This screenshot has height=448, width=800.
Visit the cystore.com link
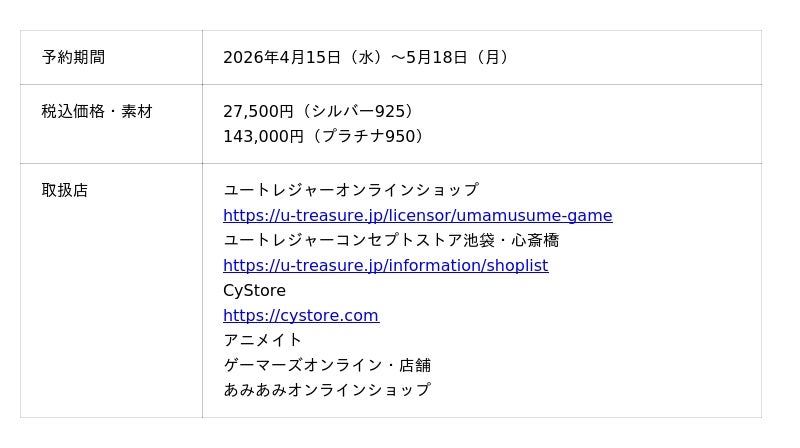(300, 315)
